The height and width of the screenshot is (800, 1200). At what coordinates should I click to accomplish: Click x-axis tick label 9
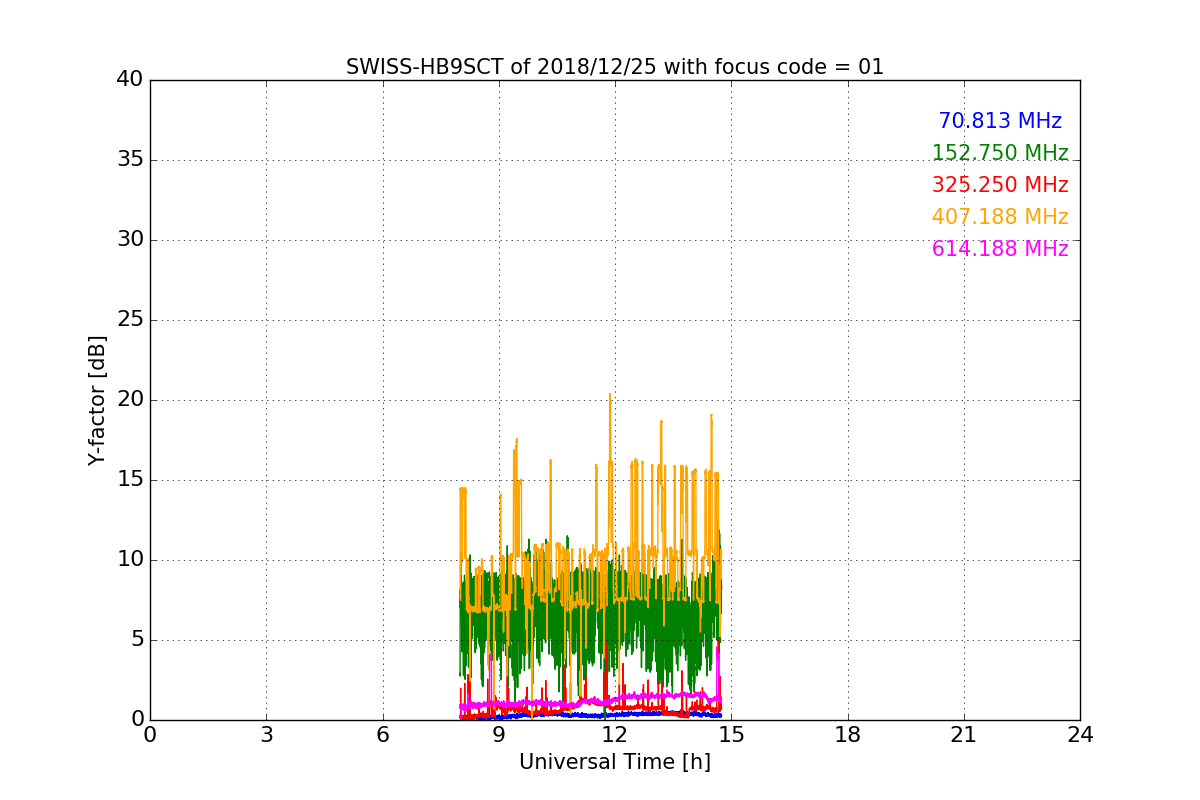click(x=499, y=735)
